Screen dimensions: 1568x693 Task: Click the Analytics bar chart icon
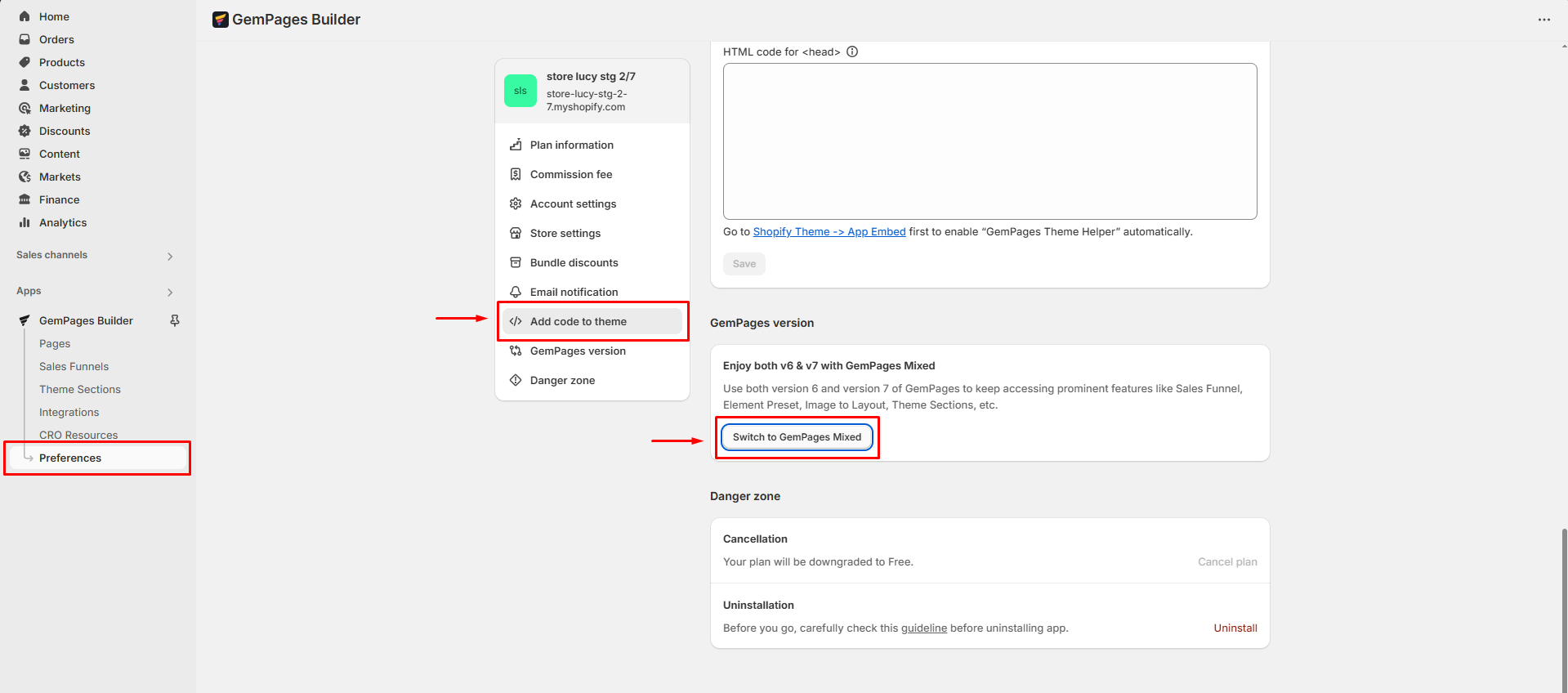tap(25, 222)
